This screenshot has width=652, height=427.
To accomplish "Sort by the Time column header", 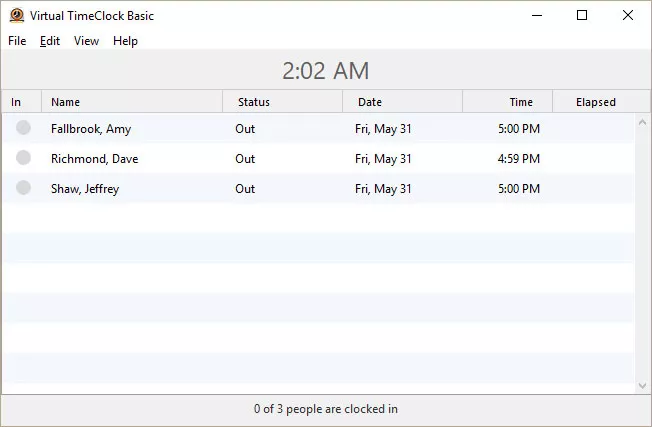I will tap(507, 101).
